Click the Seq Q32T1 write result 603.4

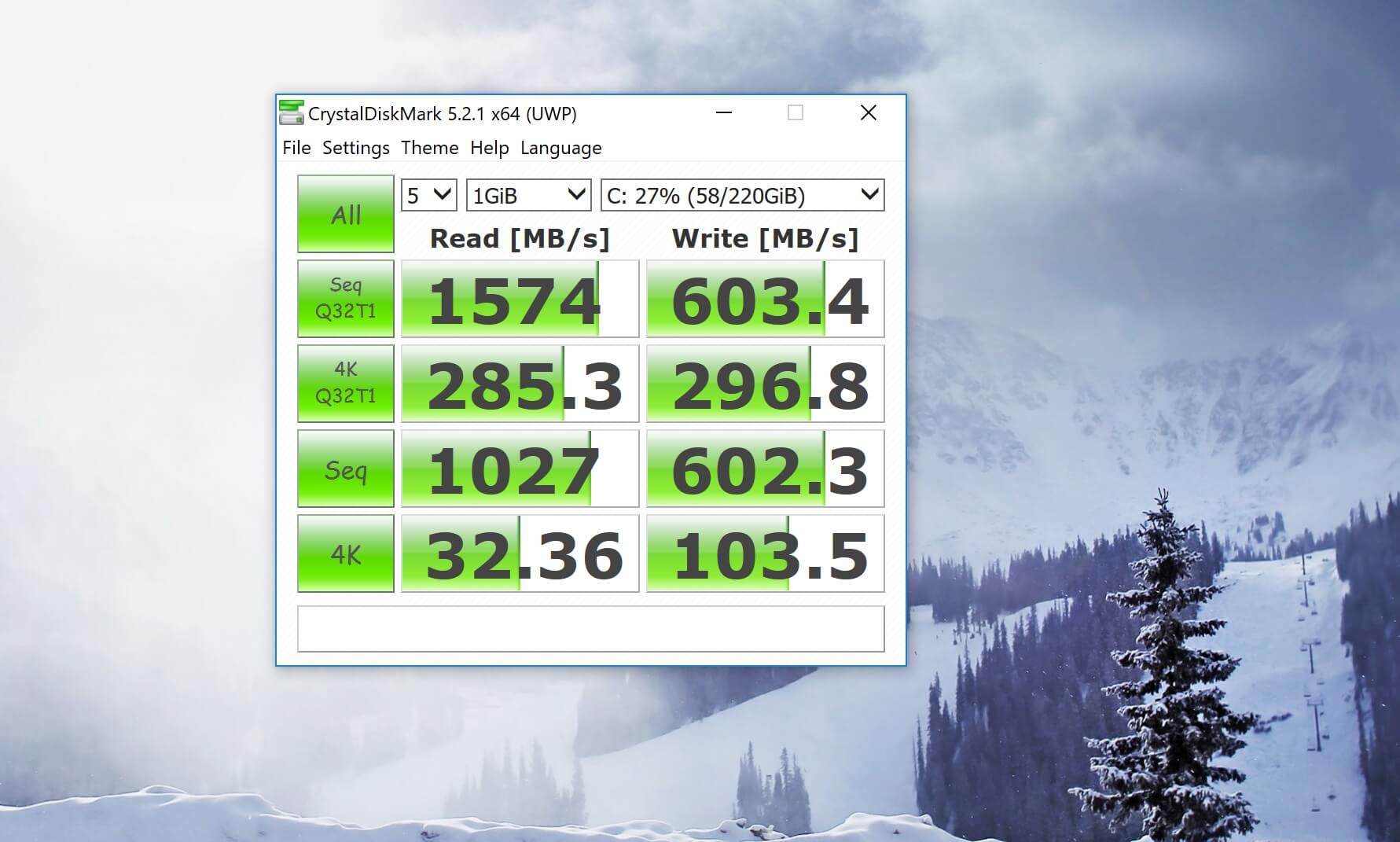pyautogui.click(x=766, y=299)
